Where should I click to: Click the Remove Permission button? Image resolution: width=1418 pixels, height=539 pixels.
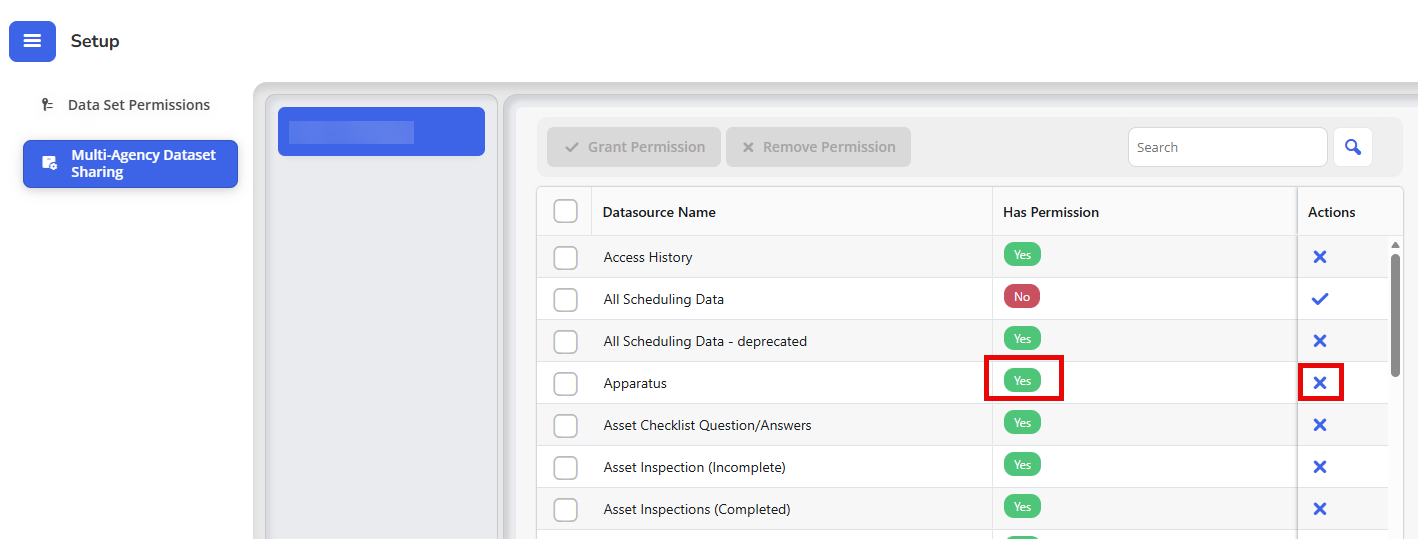click(818, 147)
